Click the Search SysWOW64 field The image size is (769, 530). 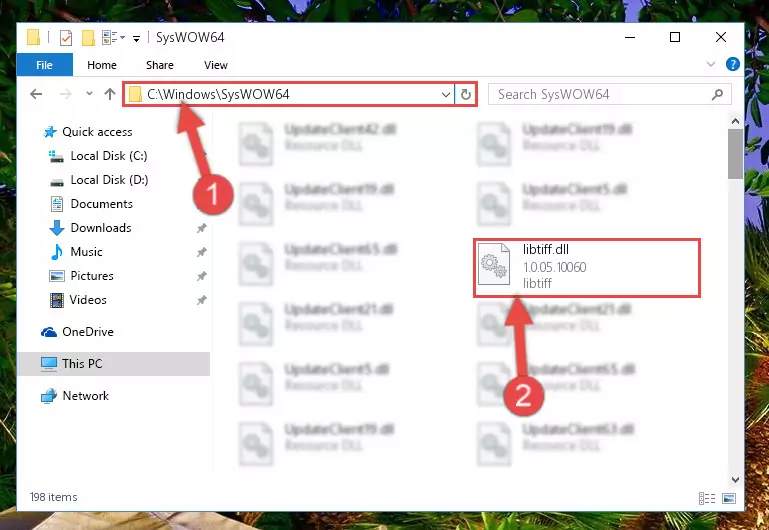coord(610,94)
